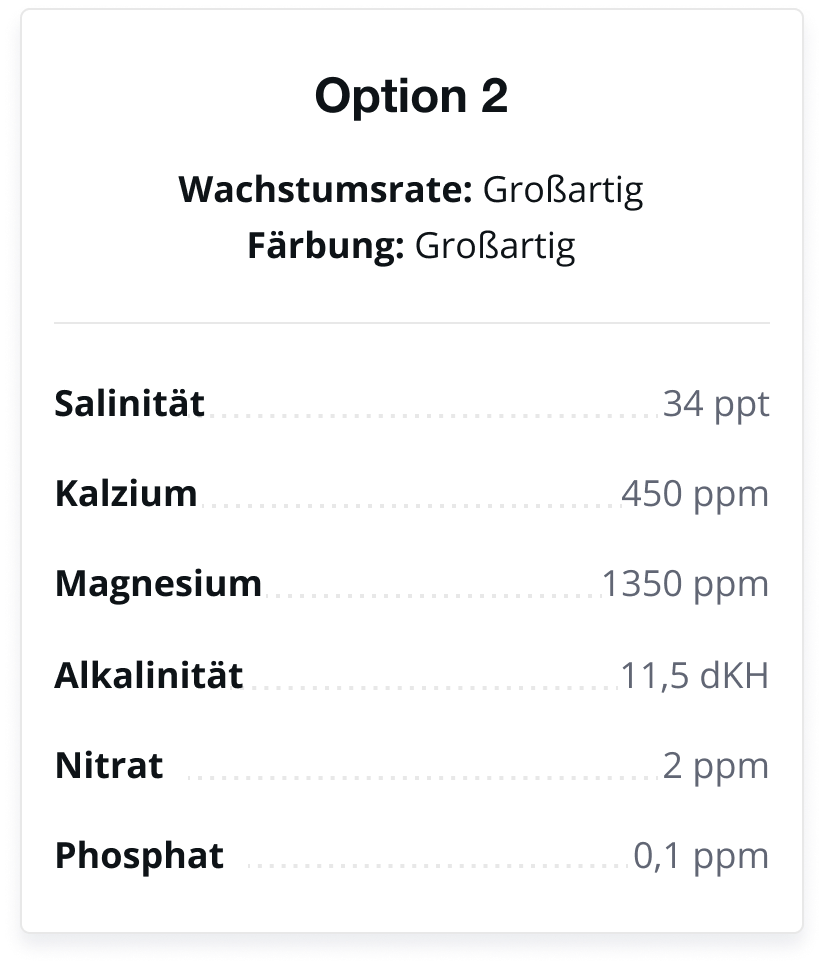Click the Phosphat parameter label
Image resolution: width=824 pixels, height=966 pixels.
[139, 856]
